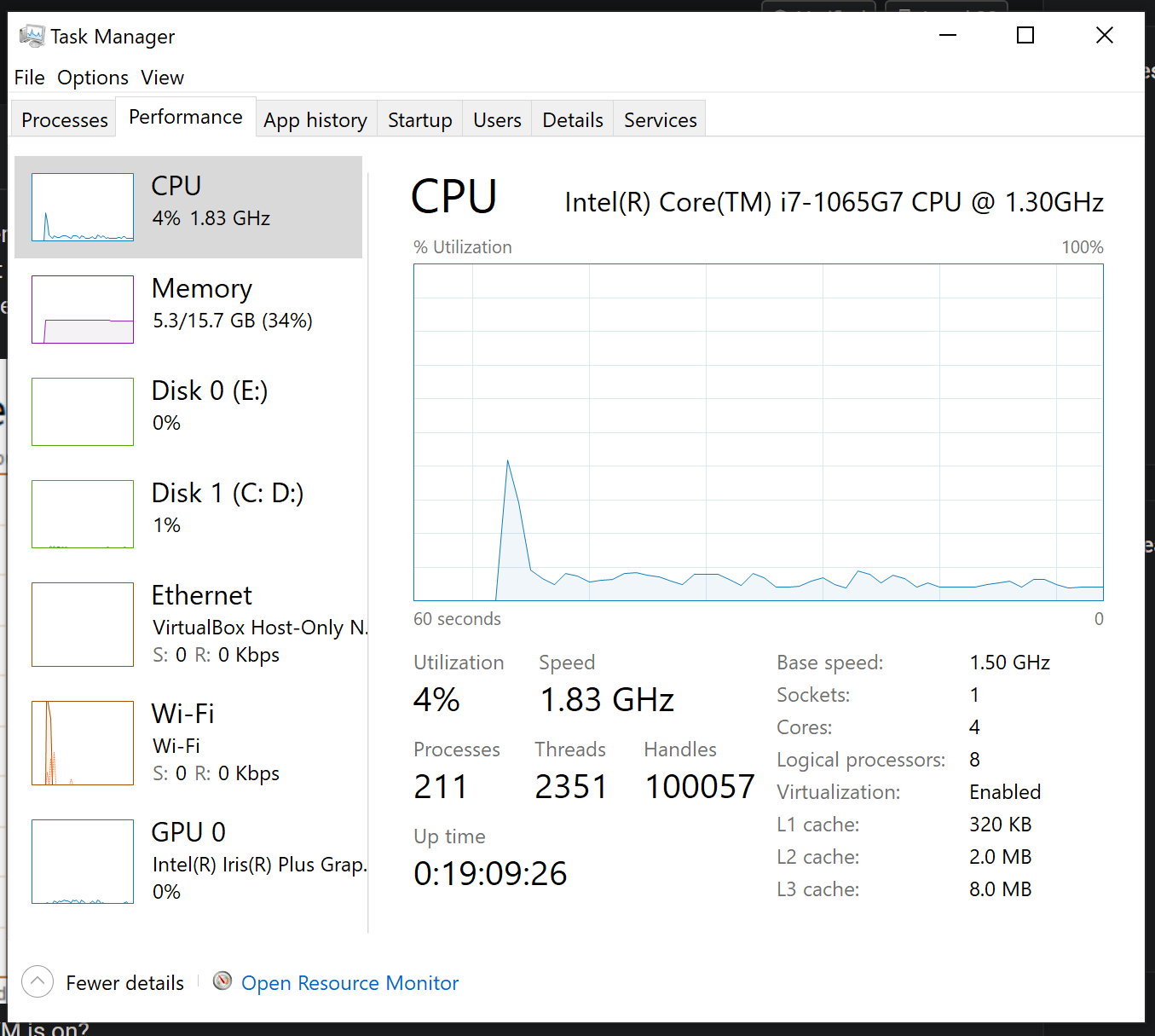The width and height of the screenshot is (1155, 1036).
Task: Switch to the Services tab
Action: tap(660, 120)
